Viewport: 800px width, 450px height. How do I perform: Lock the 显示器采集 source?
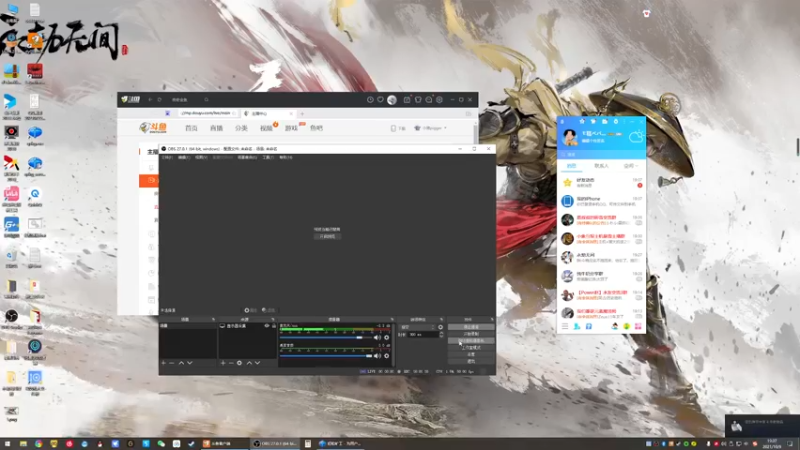point(273,326)
